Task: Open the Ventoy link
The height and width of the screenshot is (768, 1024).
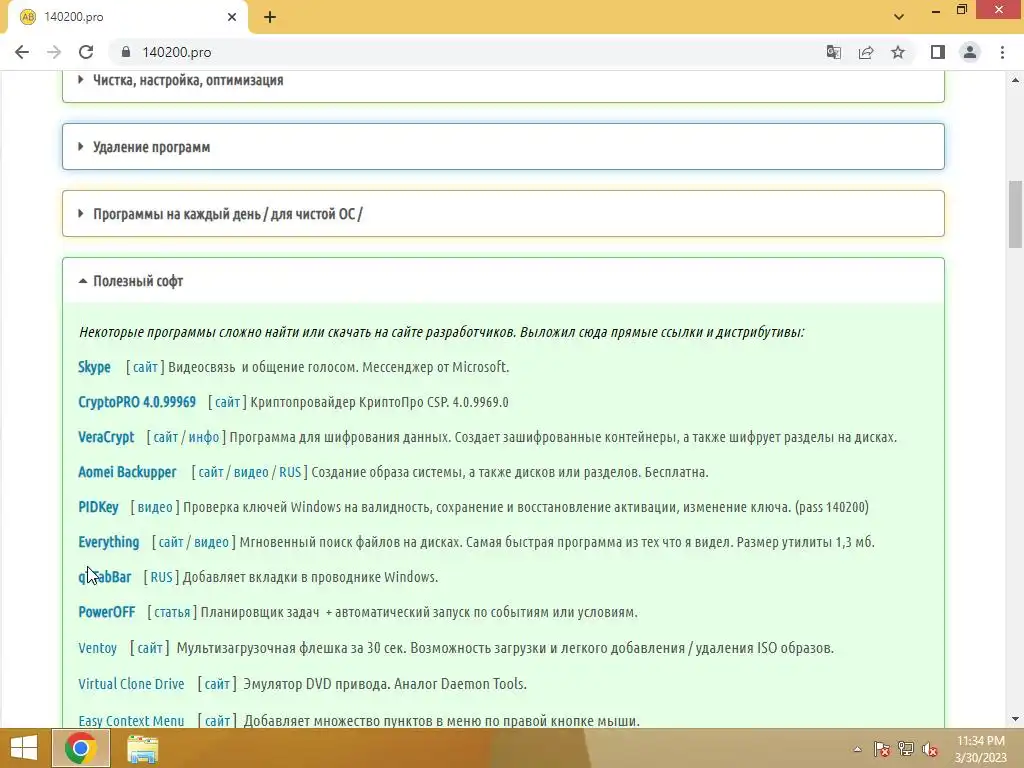Action: (97, 648)
